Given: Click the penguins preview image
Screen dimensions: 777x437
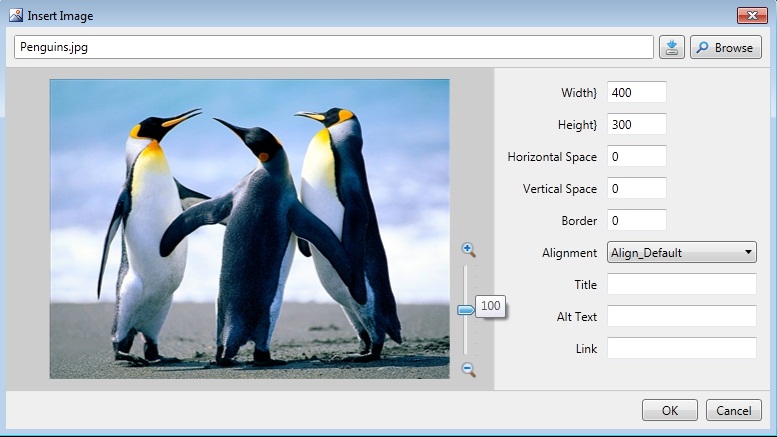Looking at the screenshot, I should pyautogui.click(x=249, y=229).
